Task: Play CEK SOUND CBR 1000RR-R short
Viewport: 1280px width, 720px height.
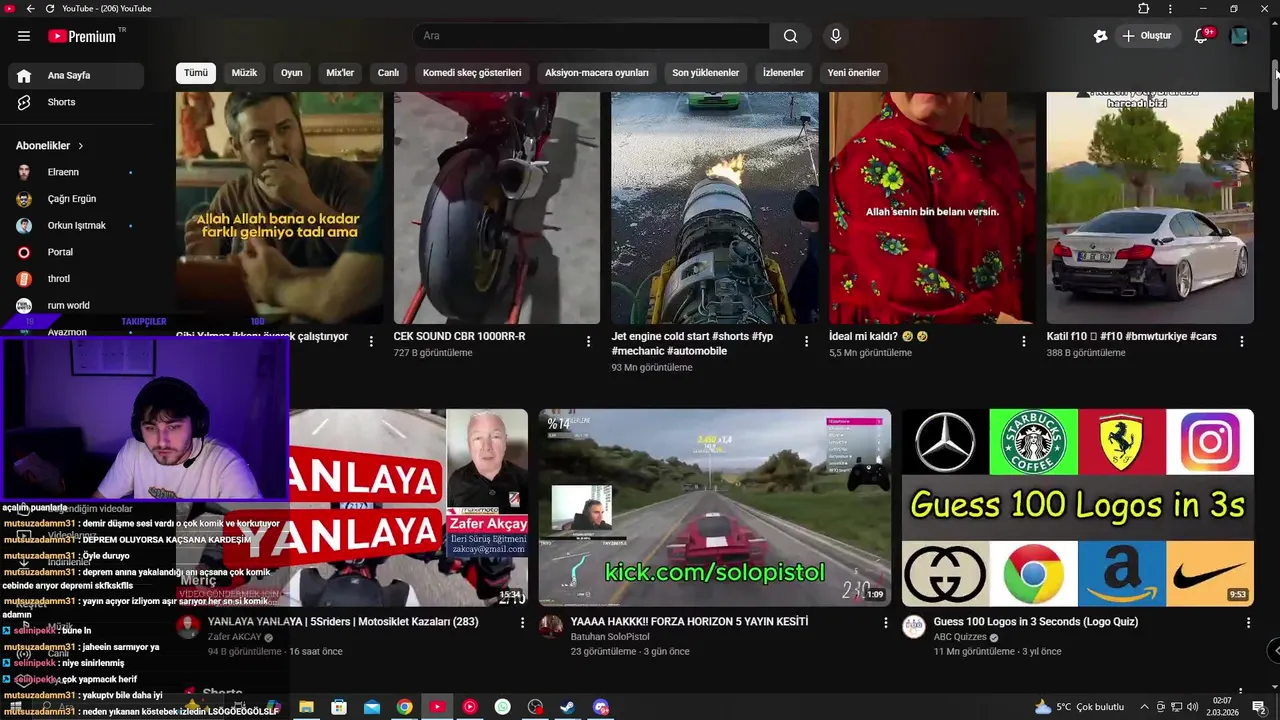Action: [497, 208]
